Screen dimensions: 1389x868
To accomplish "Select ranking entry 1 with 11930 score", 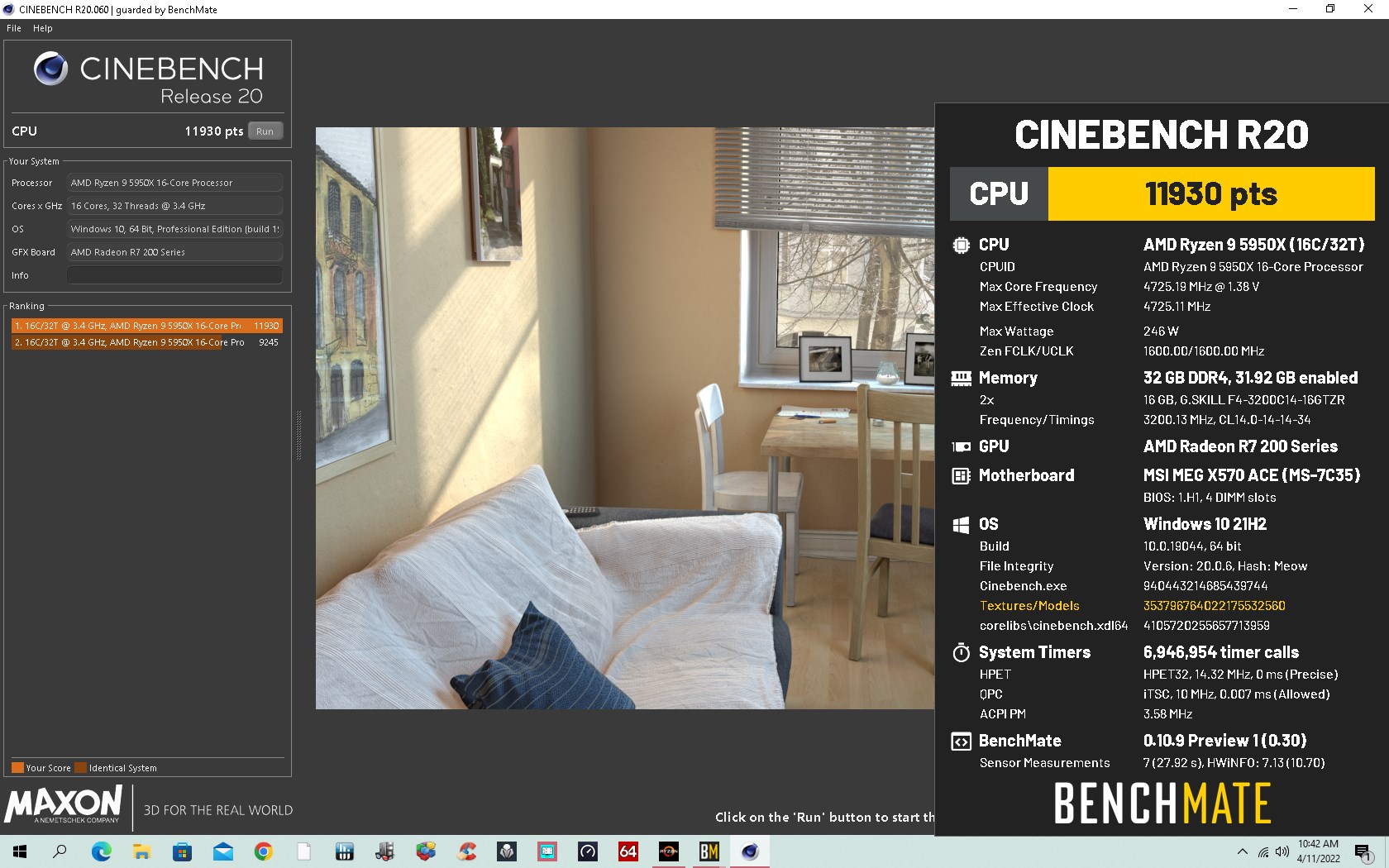I will click(x=147, y=326).
